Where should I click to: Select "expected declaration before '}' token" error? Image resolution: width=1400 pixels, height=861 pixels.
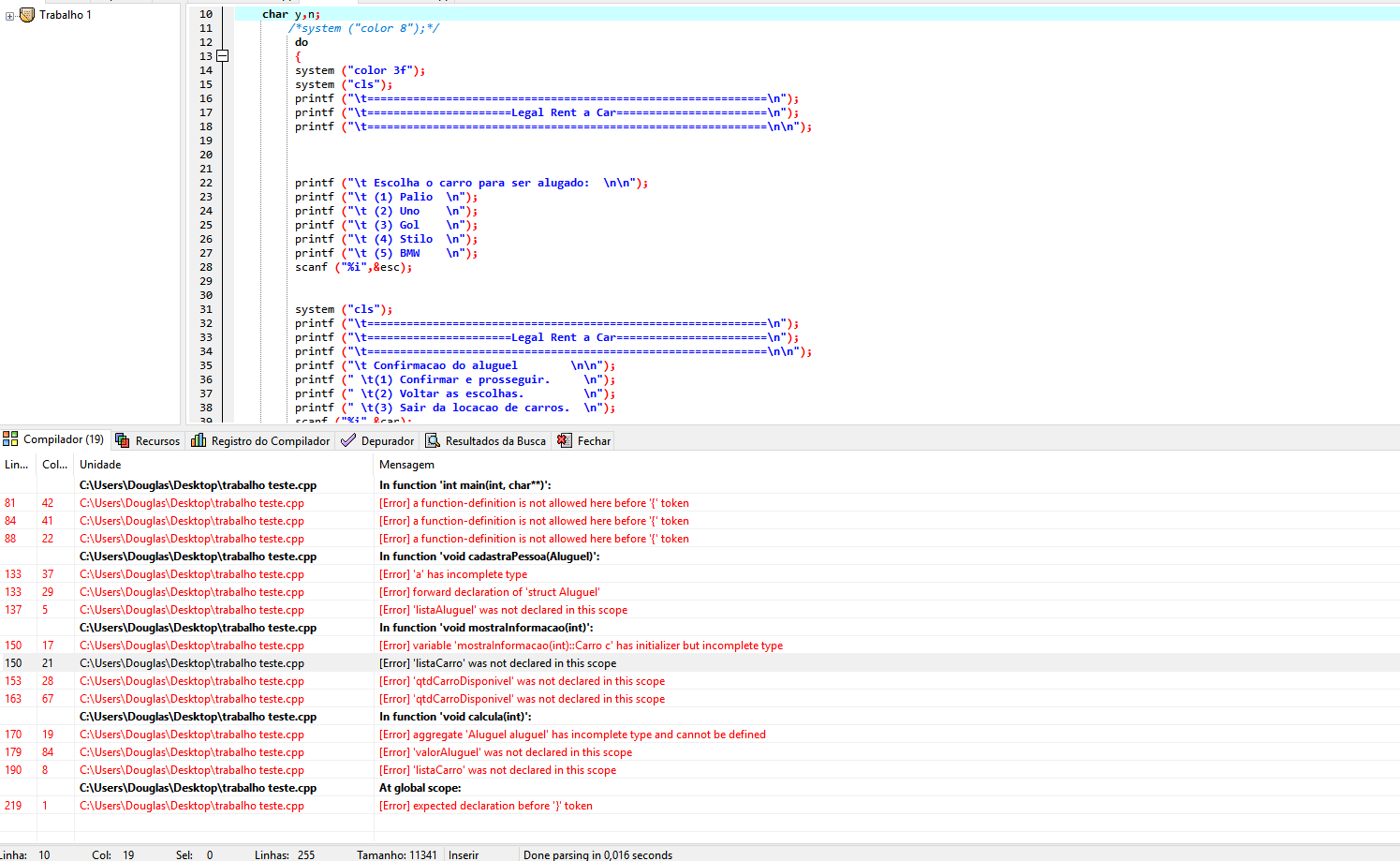[x=700, y=806]
